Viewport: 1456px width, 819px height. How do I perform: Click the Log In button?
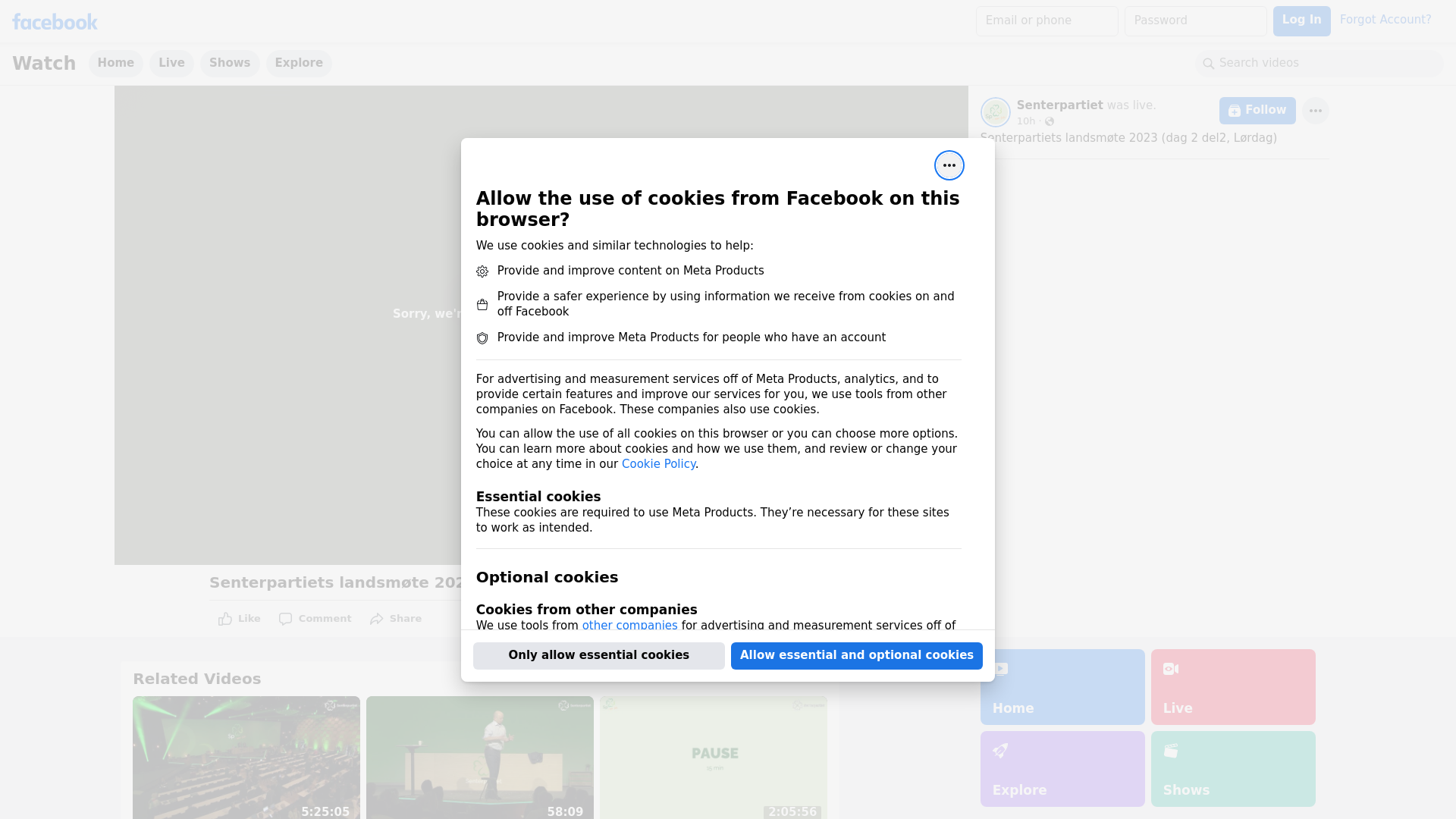coord(1301,21)
